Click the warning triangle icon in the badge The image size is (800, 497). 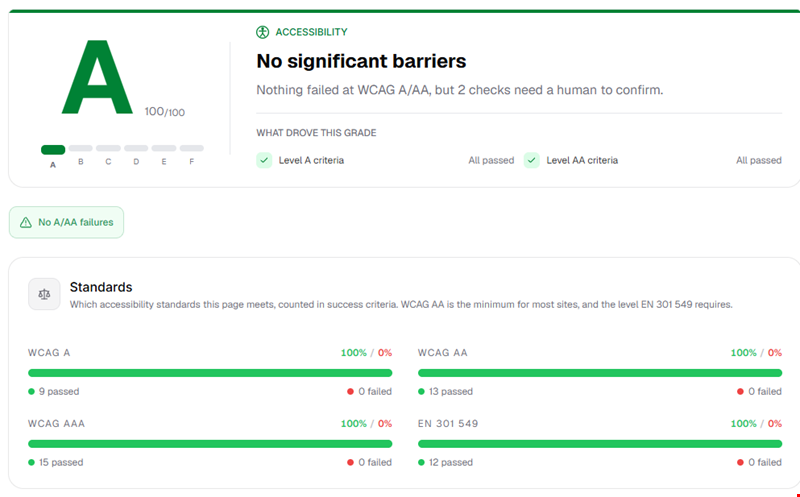pyautogui.click(x=26, y=222)
